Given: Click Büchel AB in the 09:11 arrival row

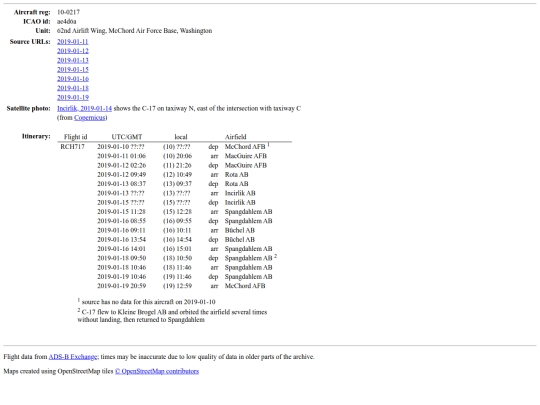Looking at the screenshot, I should coord(240,230).
